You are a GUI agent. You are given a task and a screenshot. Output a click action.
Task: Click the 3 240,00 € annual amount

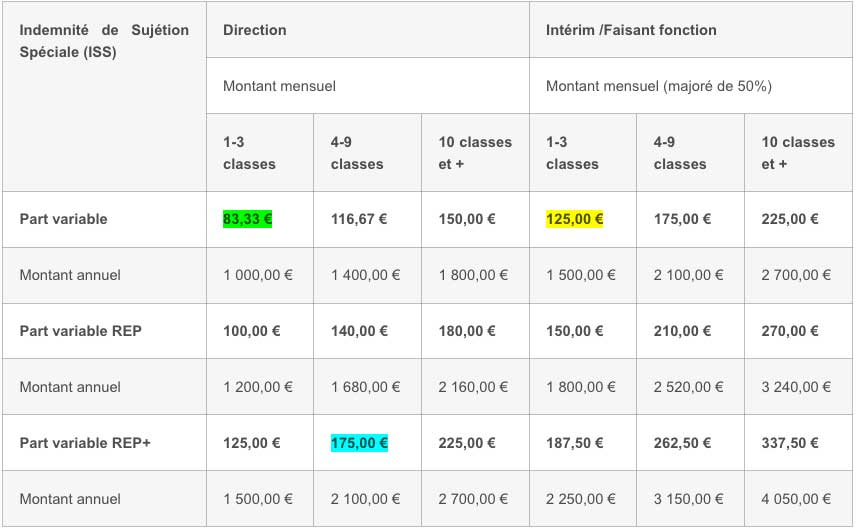point(796,387)
